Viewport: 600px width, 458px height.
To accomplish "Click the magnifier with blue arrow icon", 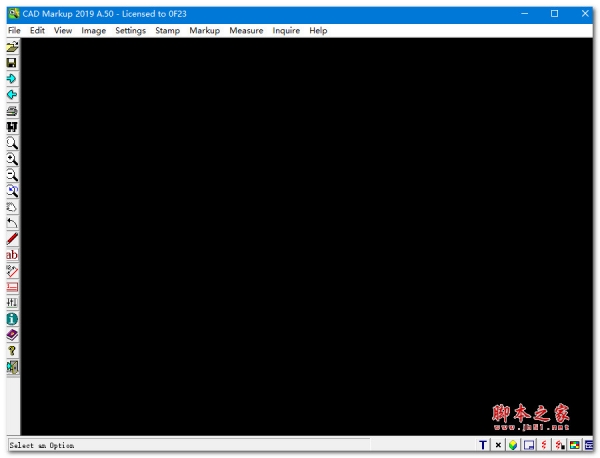I will (x=12, y=191).
